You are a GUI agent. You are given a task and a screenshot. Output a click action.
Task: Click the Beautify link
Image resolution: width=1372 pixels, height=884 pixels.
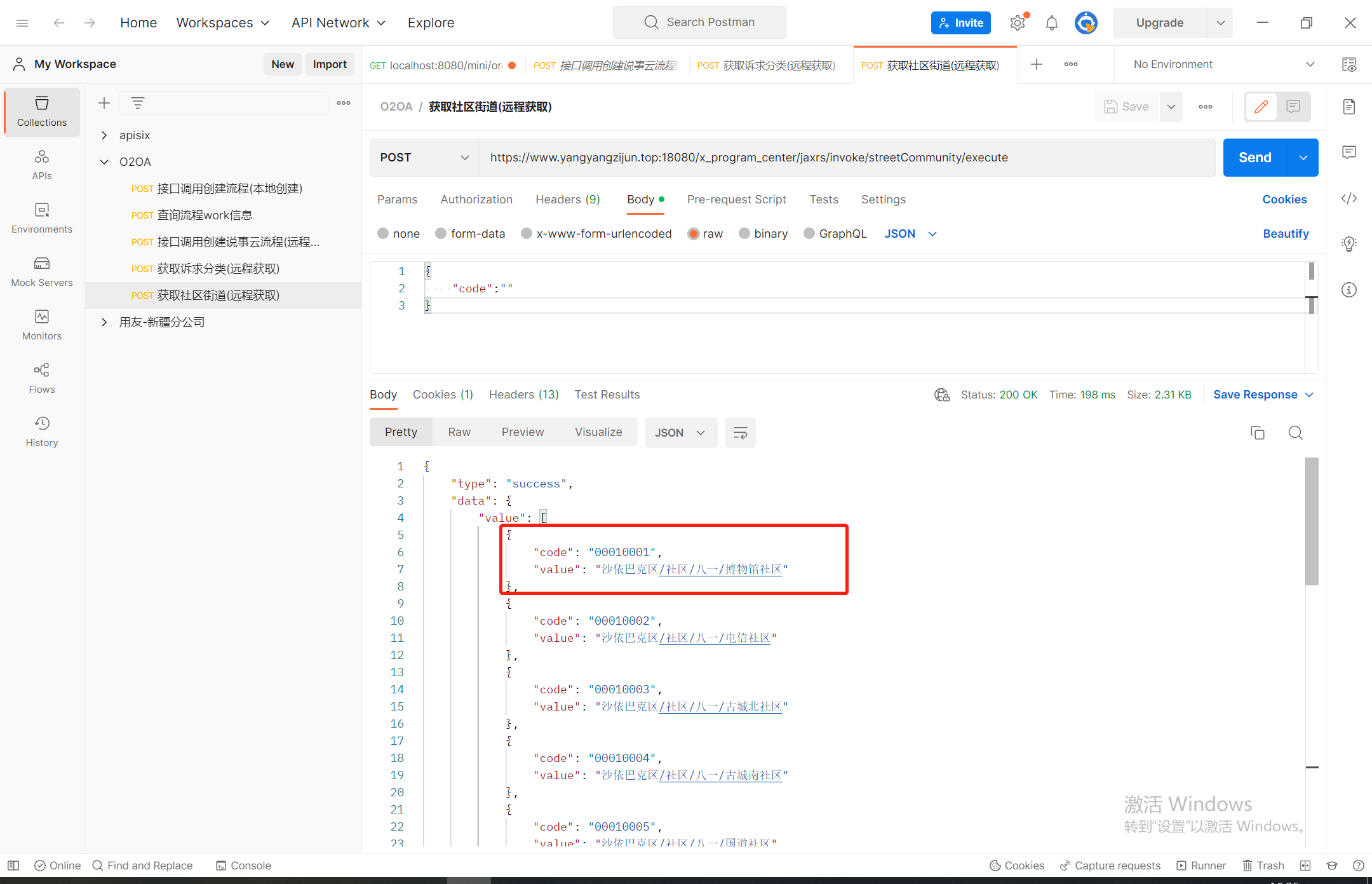tap(1285, 234)
